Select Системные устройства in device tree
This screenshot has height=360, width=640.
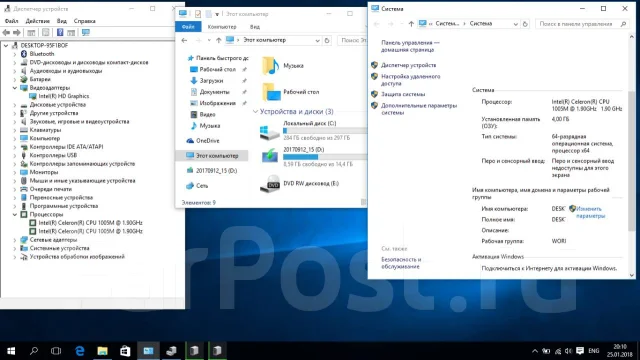(x=59, y=248)
